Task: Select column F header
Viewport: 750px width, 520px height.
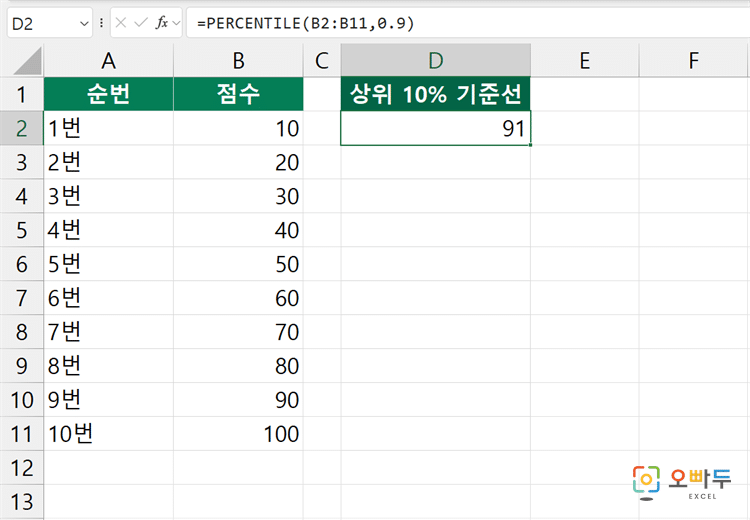Action: (x=694, y=60)
